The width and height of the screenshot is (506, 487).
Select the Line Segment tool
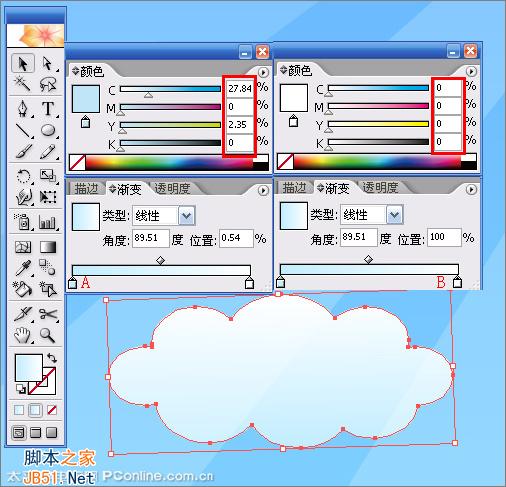pos(23,130)
